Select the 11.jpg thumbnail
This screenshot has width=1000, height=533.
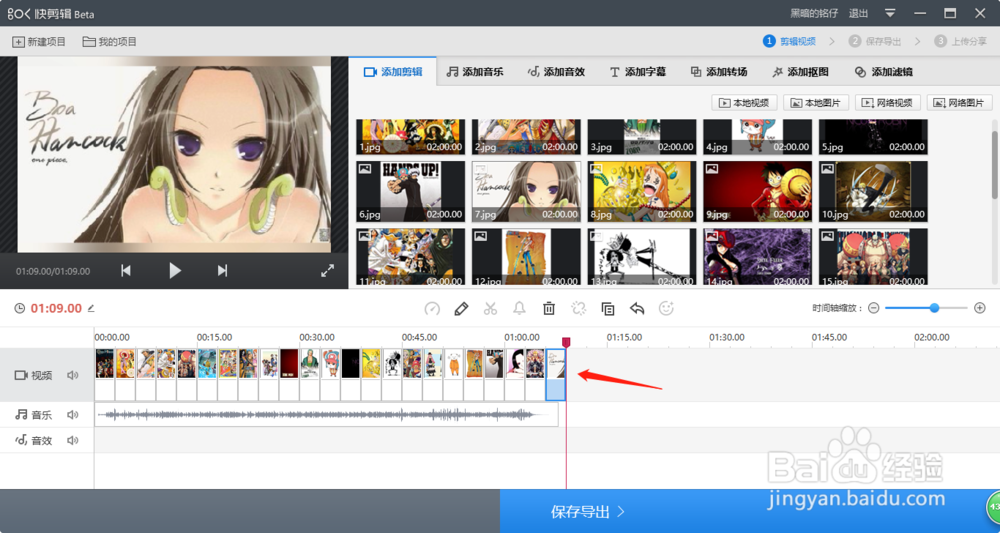(411, 257)
